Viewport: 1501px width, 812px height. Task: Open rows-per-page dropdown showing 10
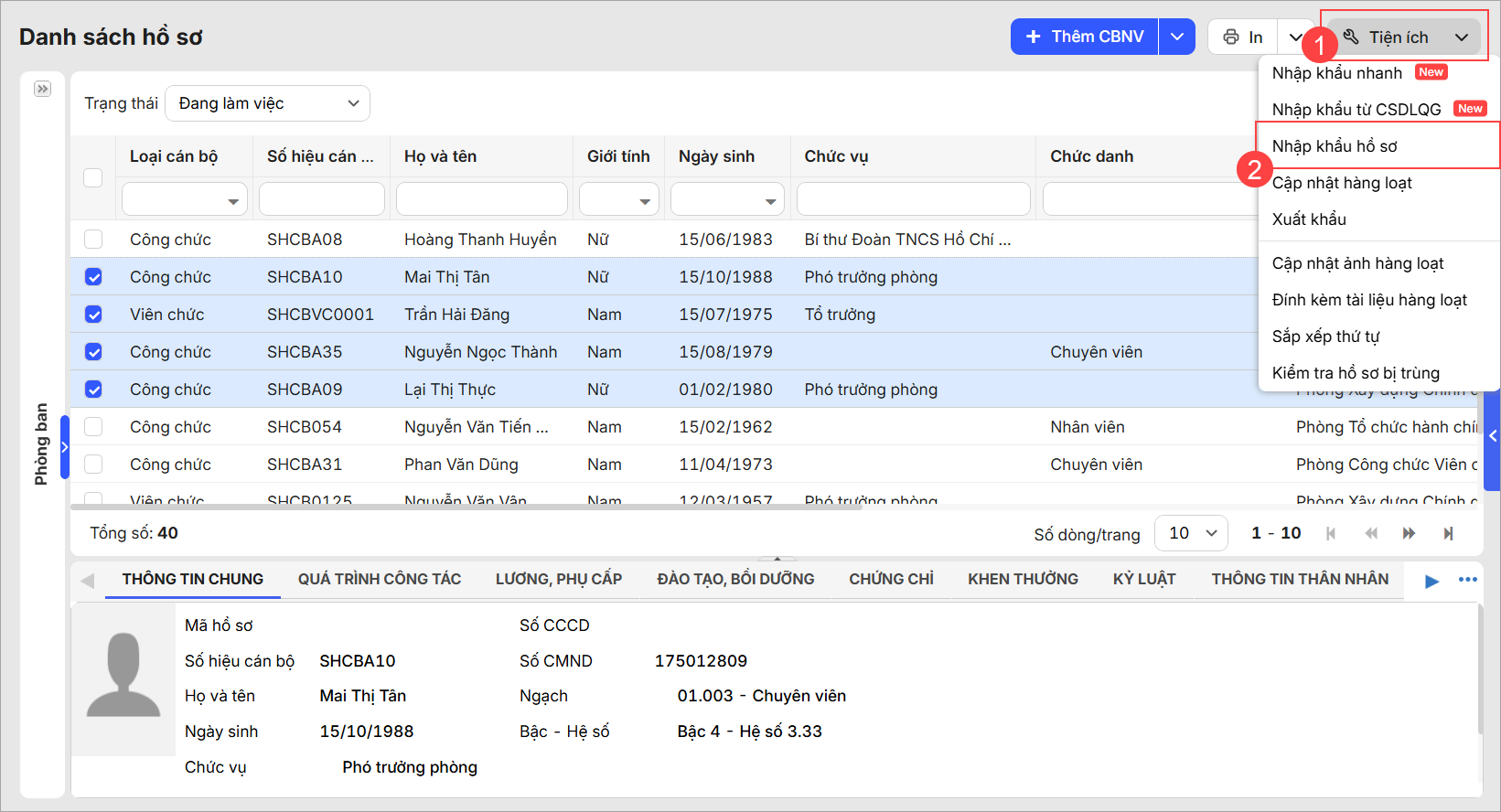1191,533
